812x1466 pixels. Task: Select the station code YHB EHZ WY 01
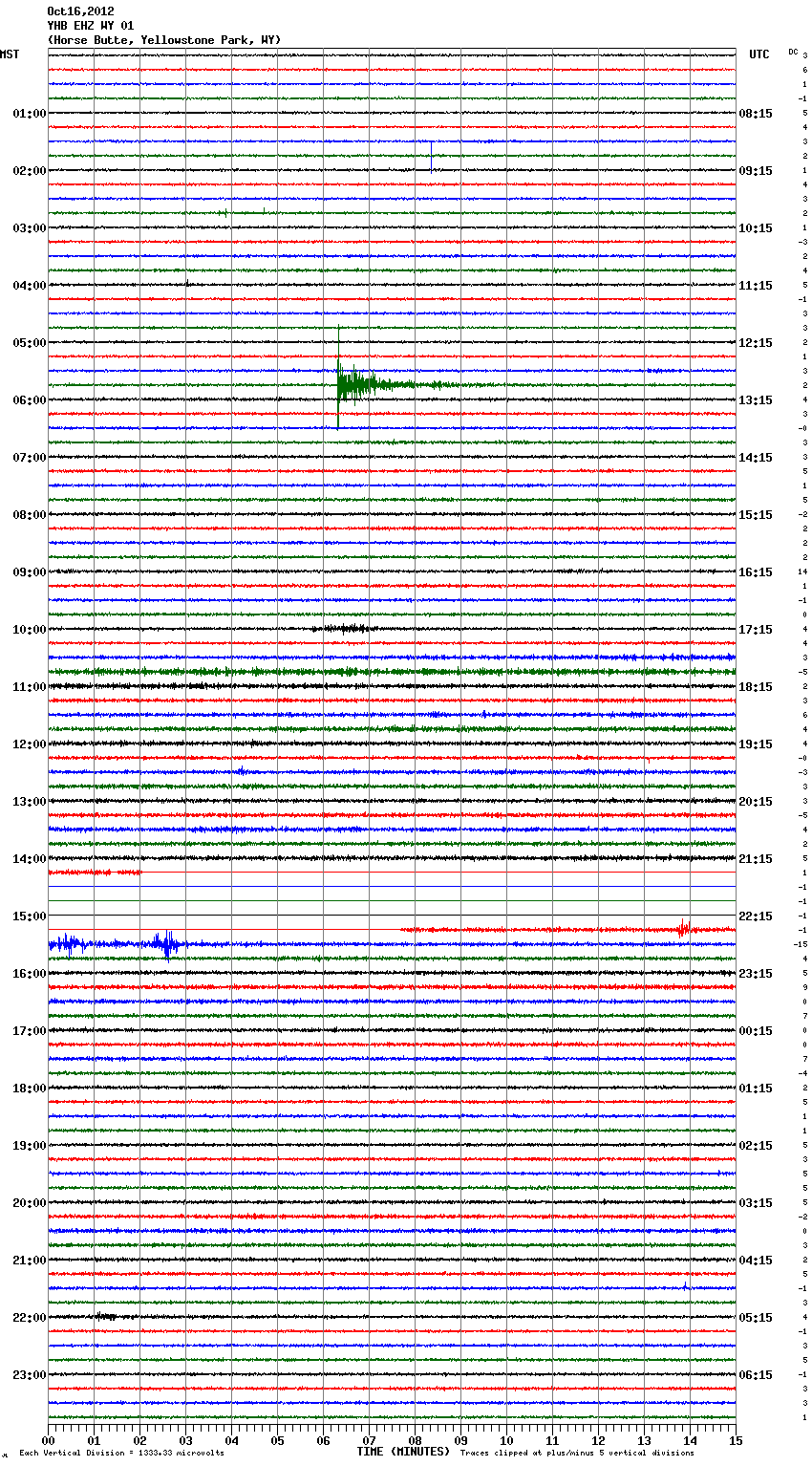point(91,26)
